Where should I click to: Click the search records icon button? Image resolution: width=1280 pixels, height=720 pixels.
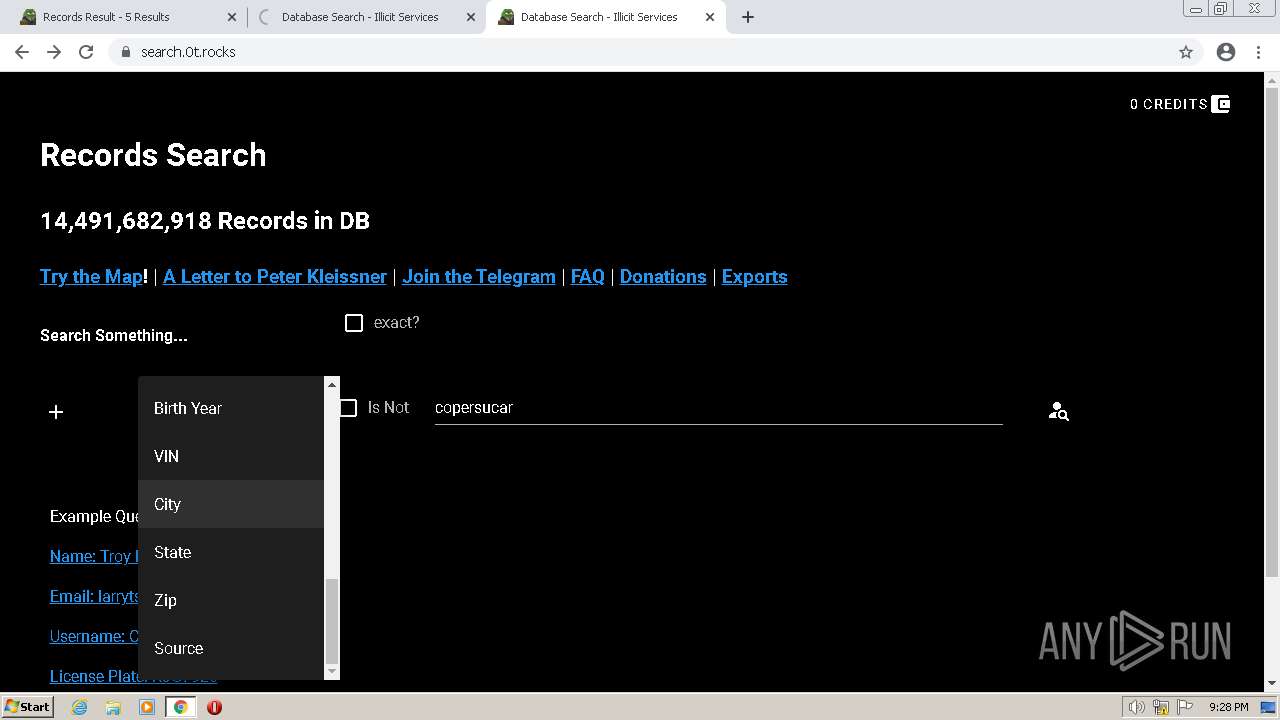(1058, 411)
